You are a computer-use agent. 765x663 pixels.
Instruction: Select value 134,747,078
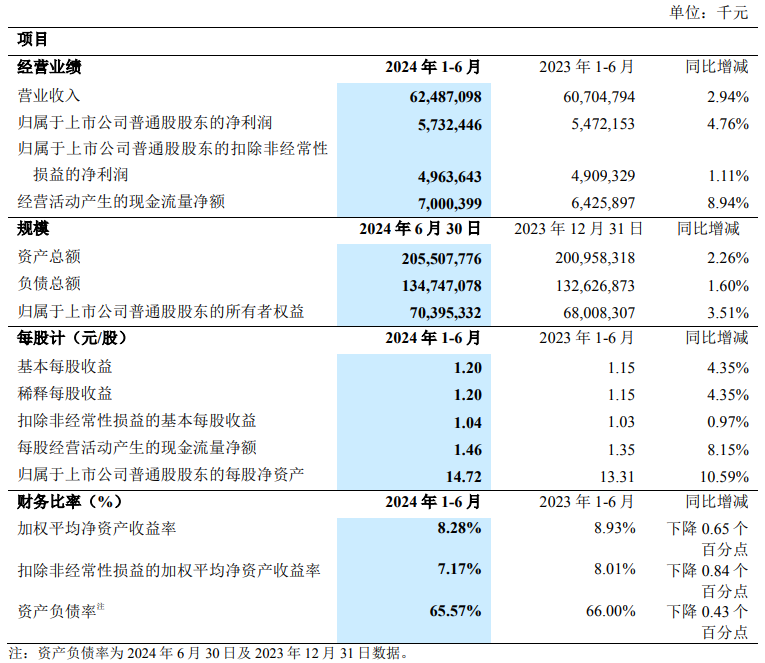coord(442,286)
